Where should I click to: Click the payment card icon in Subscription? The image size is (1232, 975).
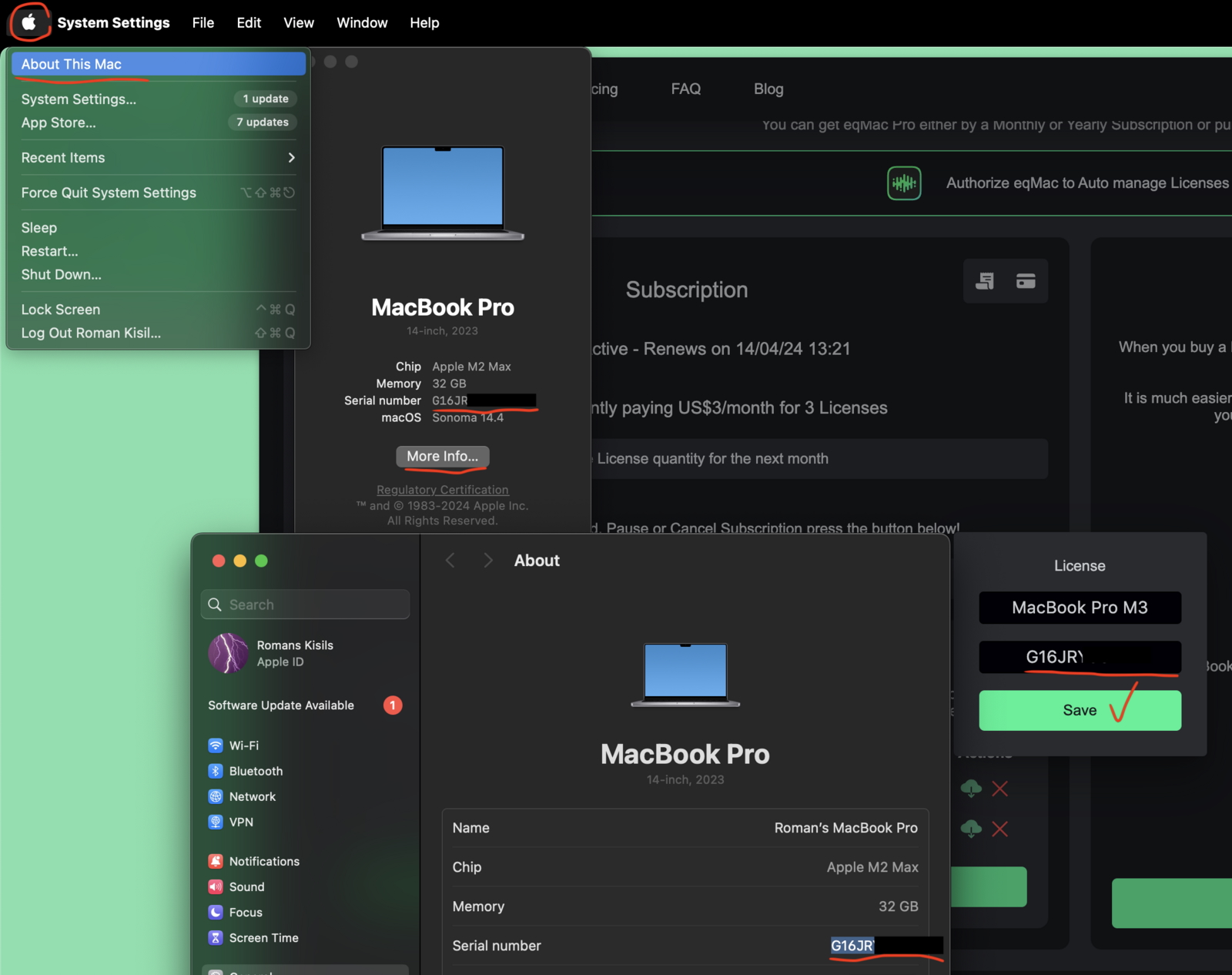1026,281
